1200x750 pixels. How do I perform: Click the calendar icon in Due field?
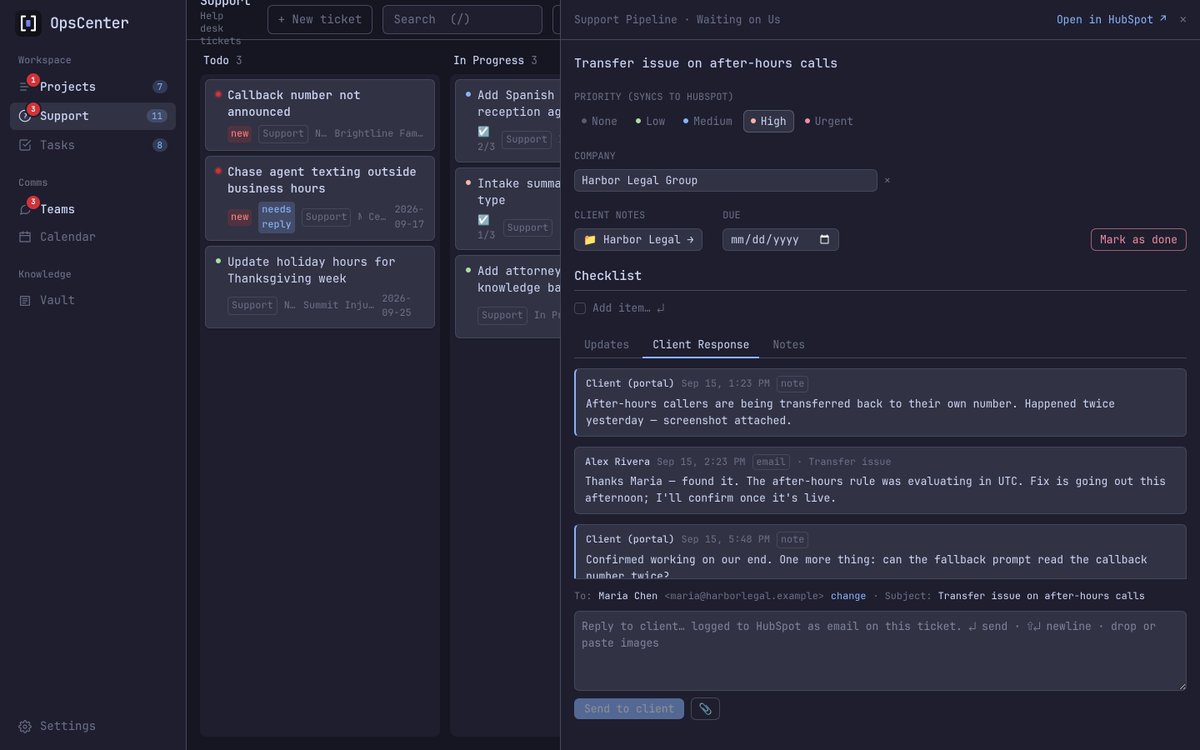tap(825, 240)
